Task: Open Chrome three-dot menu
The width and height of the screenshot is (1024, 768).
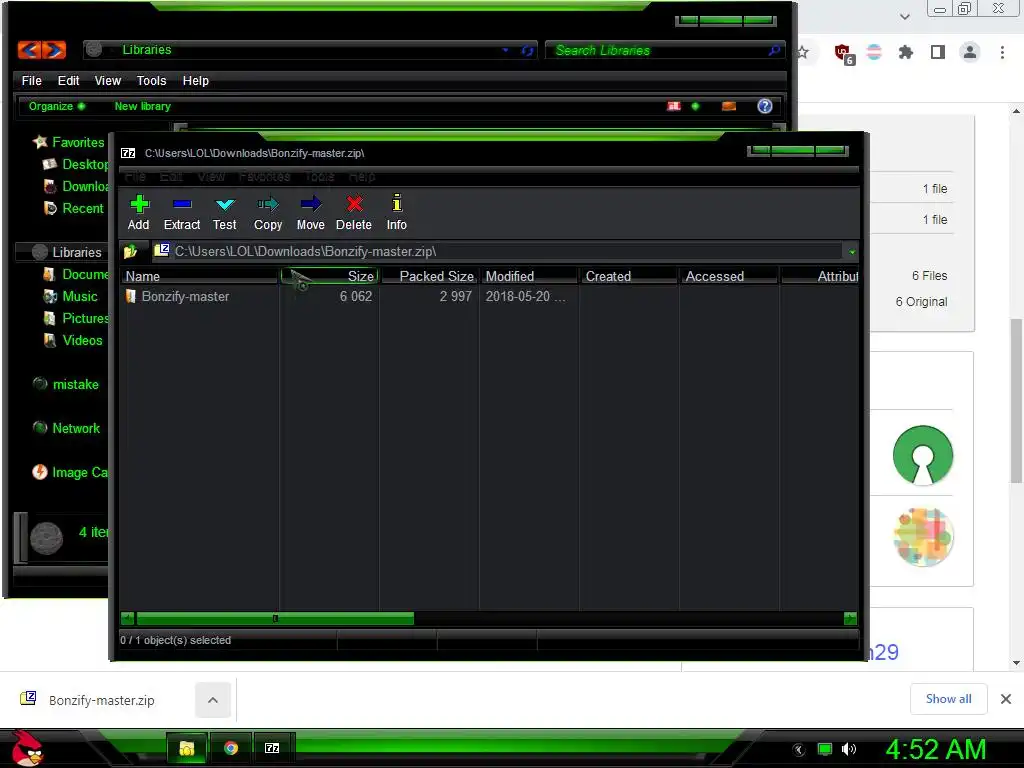Action: [1002, 52]
